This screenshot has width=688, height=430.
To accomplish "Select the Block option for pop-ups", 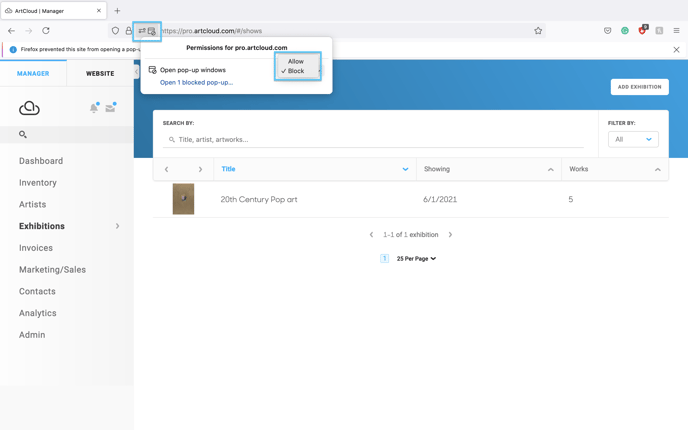I will click(x=296, y=71).
